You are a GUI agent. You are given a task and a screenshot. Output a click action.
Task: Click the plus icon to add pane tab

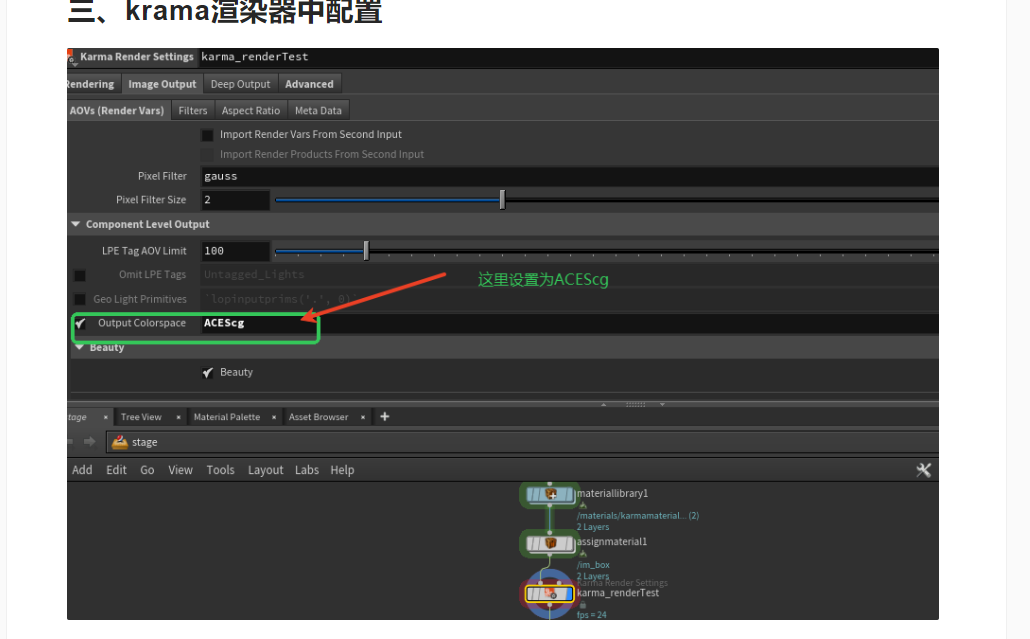pos(385,417)
